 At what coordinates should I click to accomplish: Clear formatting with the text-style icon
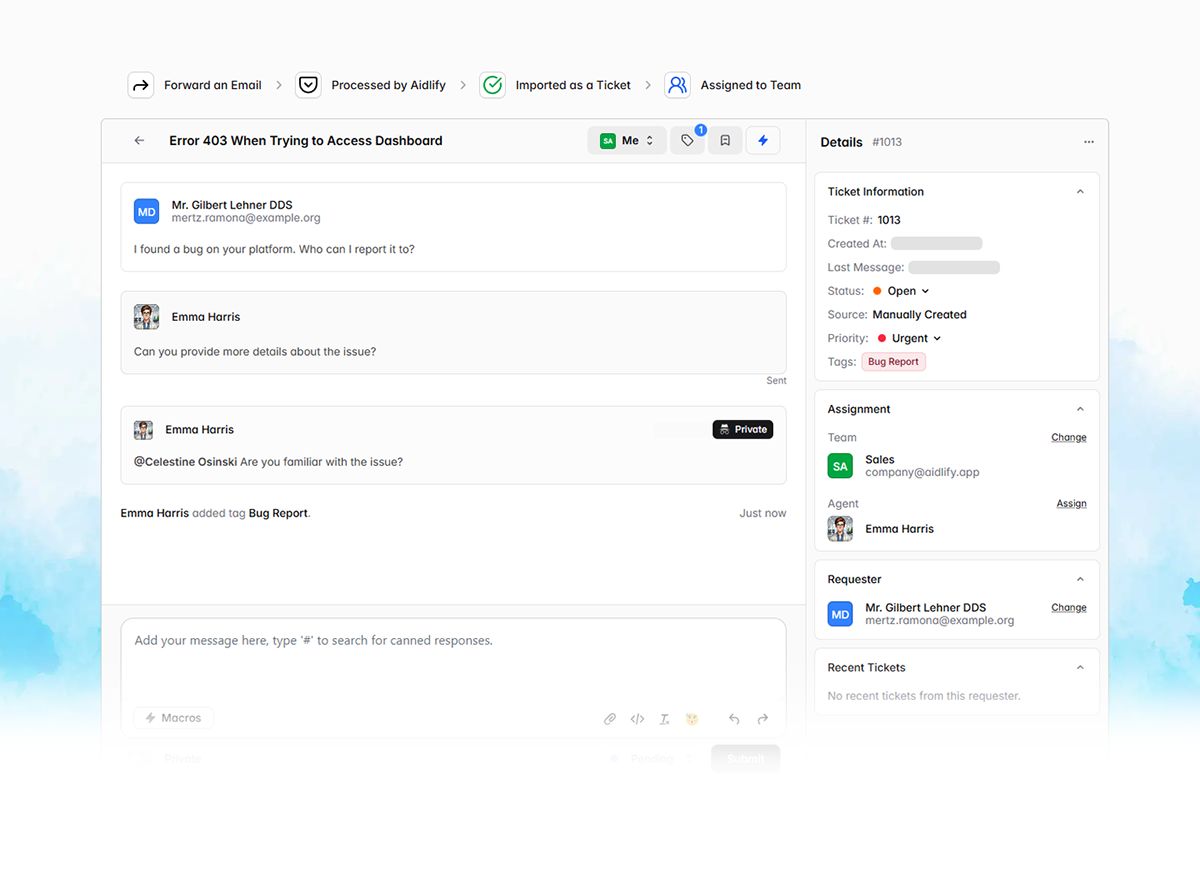click(x=664, y=718)
